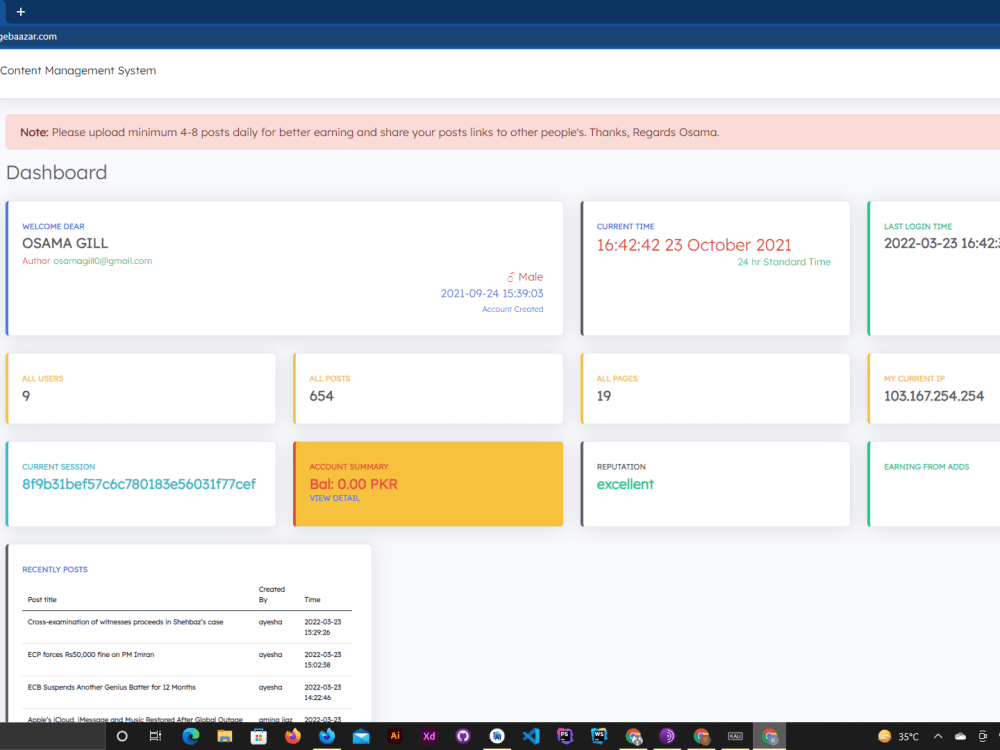Open WebStorm from the taskbar
The image size is (1000, 750).
coord(599,736)
